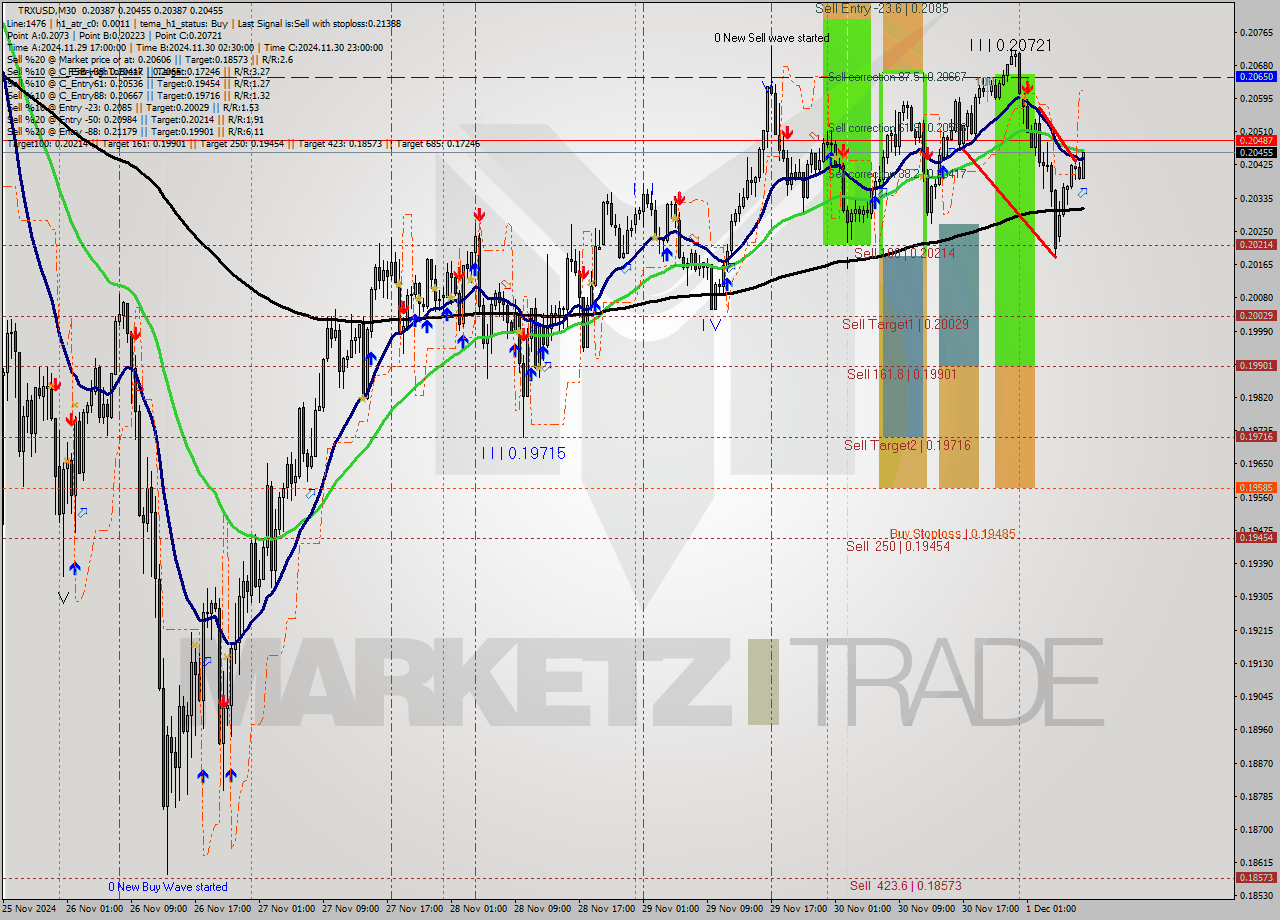Viewport: 1280px width, 920px height.
Task: Select the 'Sell 250 | 0.19454' label
Action: (898, 546)
